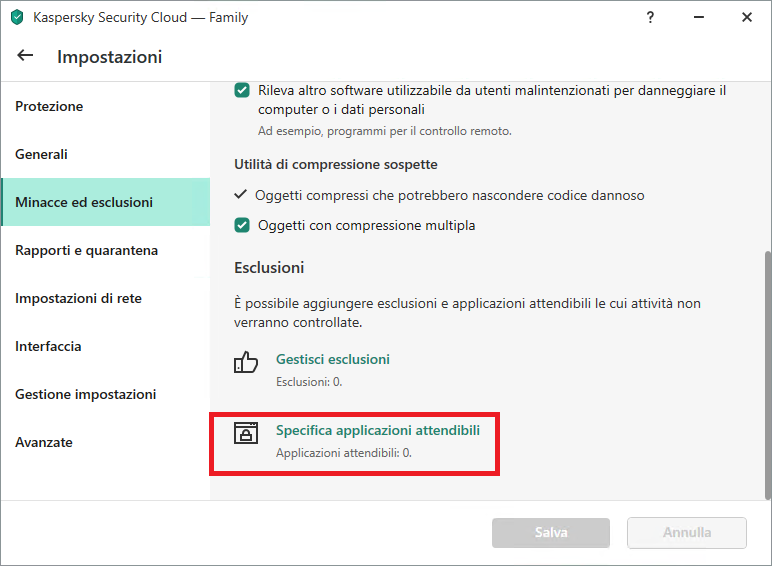This screenshot has height=566, width=772.
Task: Click the checkmark beside Oggetti compressi option
Action: point(240,194)
